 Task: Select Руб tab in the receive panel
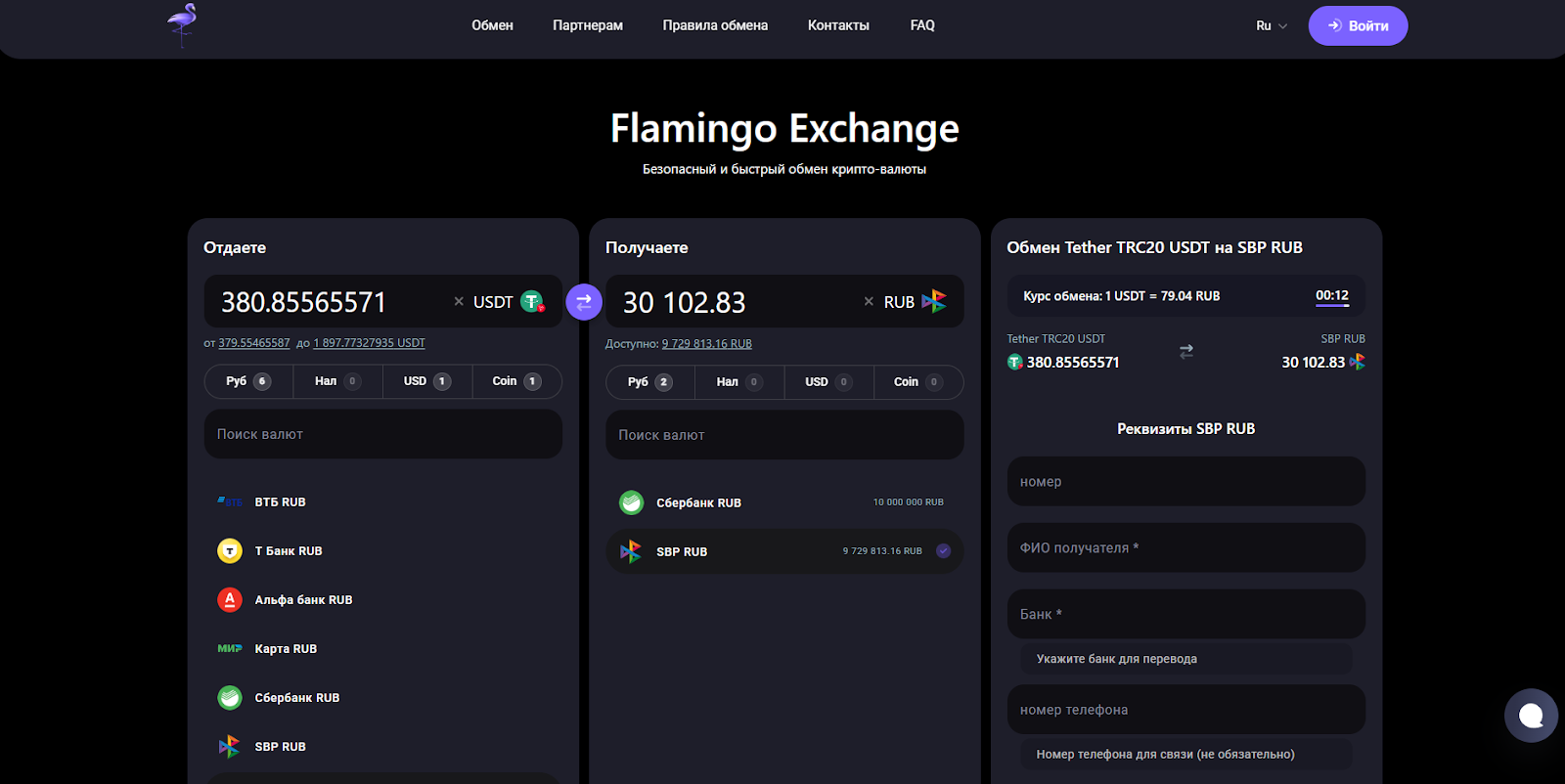(650, 382)
